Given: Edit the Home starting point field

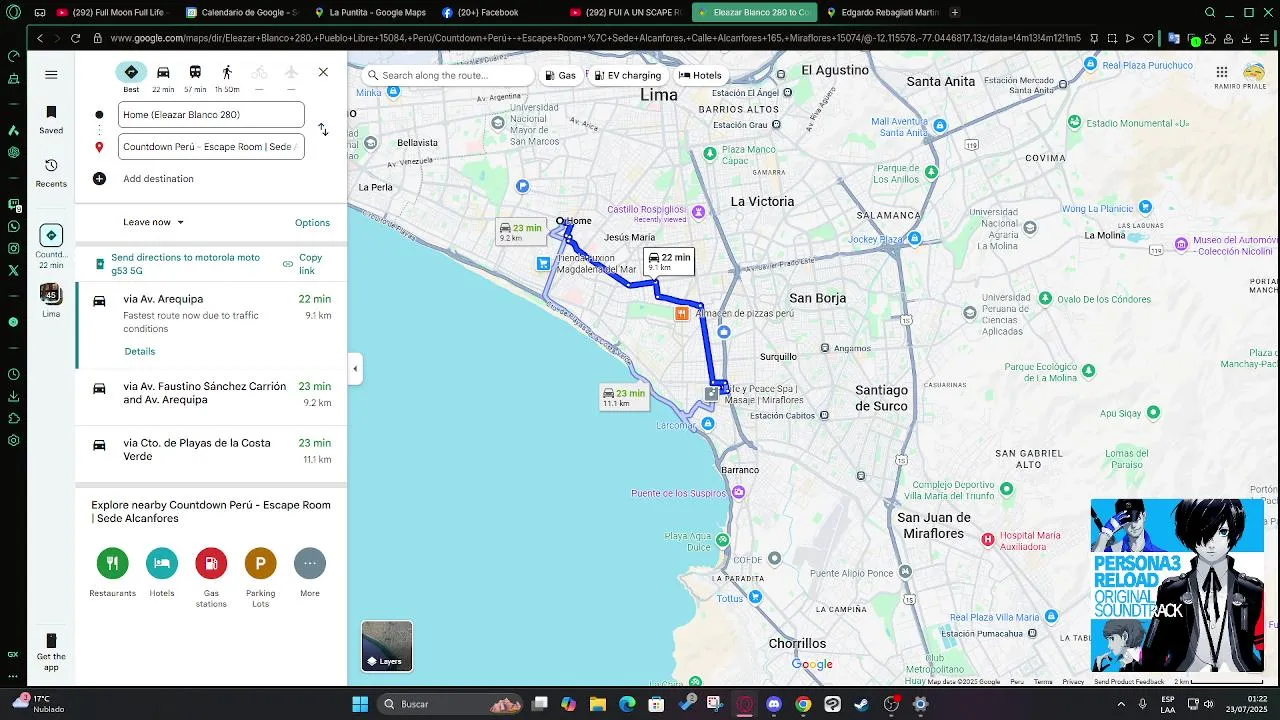Looking at the screenshot, I should tap(211, 114).
